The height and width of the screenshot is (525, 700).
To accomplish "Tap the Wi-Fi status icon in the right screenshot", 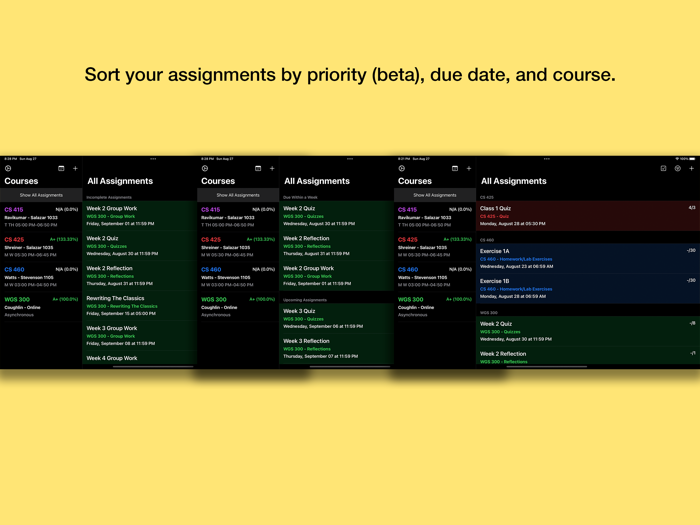I will [x=677, y=159].
